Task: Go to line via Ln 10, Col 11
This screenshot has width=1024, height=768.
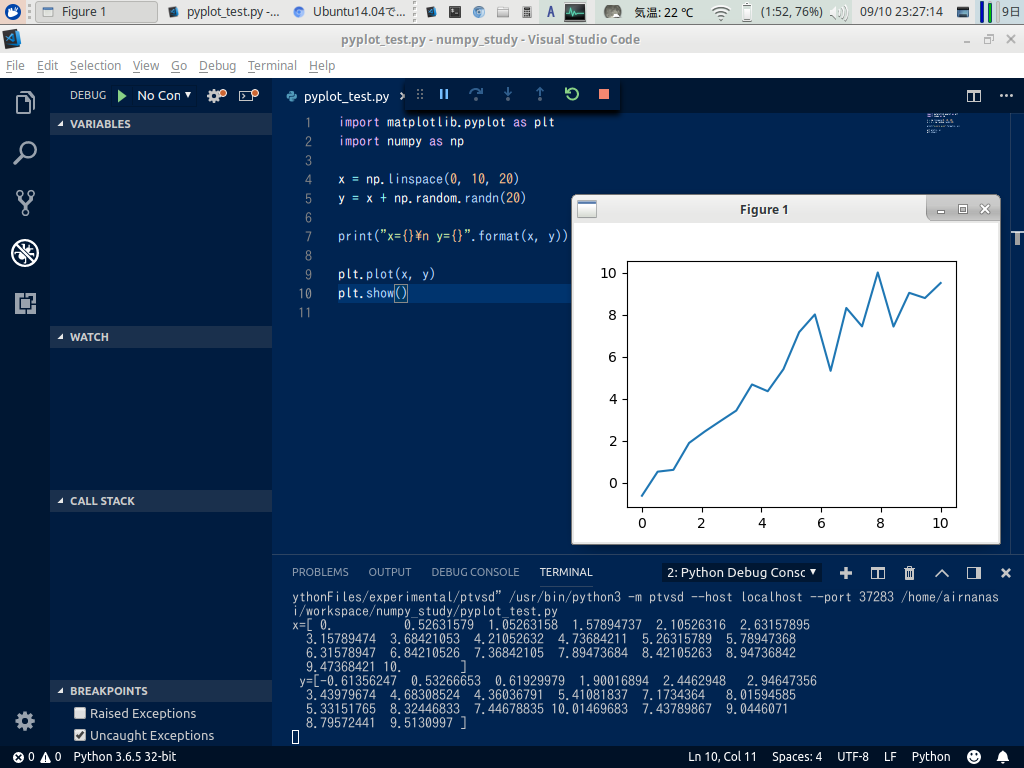Action: click(x=722, y=756)
